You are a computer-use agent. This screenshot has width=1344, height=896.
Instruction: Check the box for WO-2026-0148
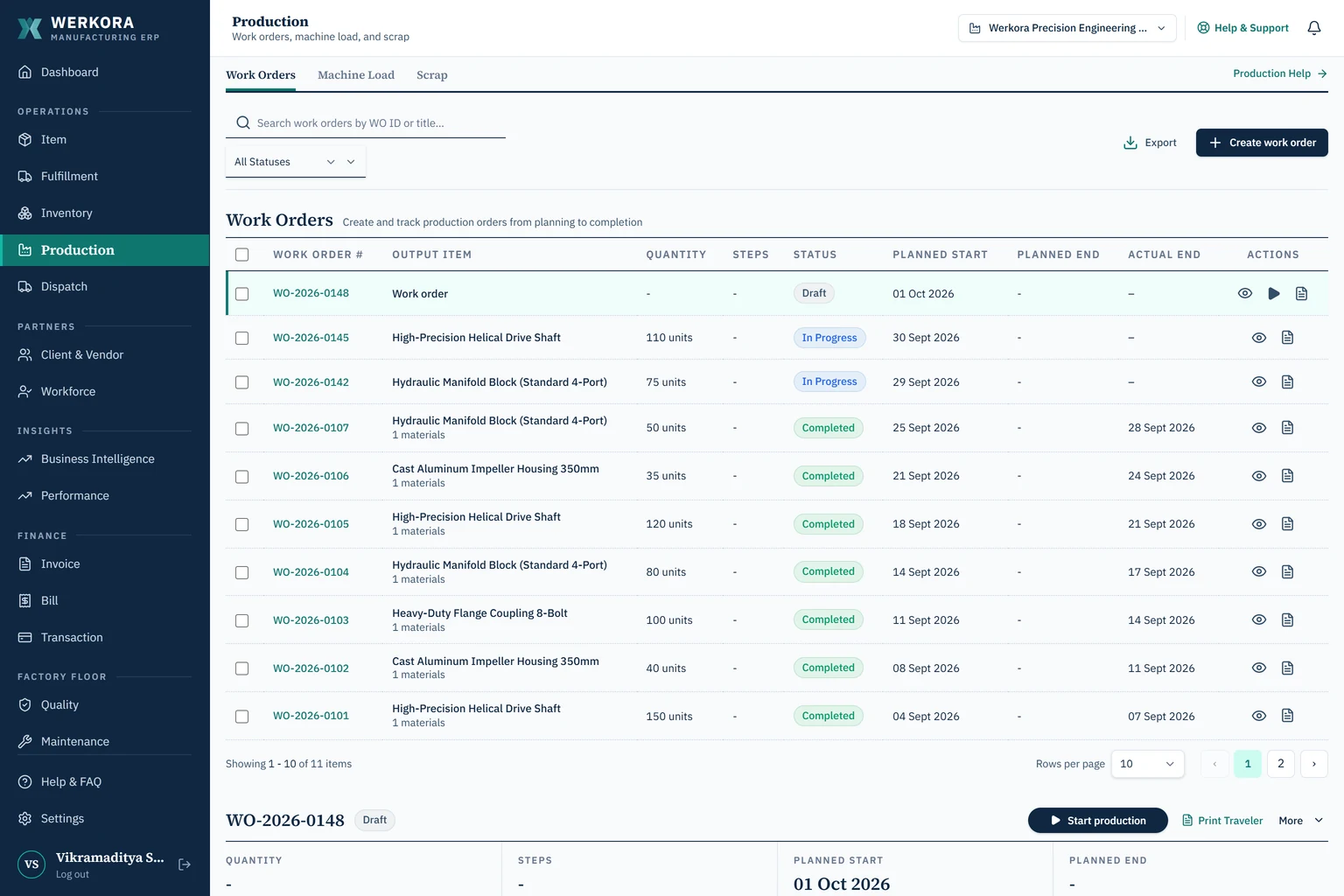[242, 294]
